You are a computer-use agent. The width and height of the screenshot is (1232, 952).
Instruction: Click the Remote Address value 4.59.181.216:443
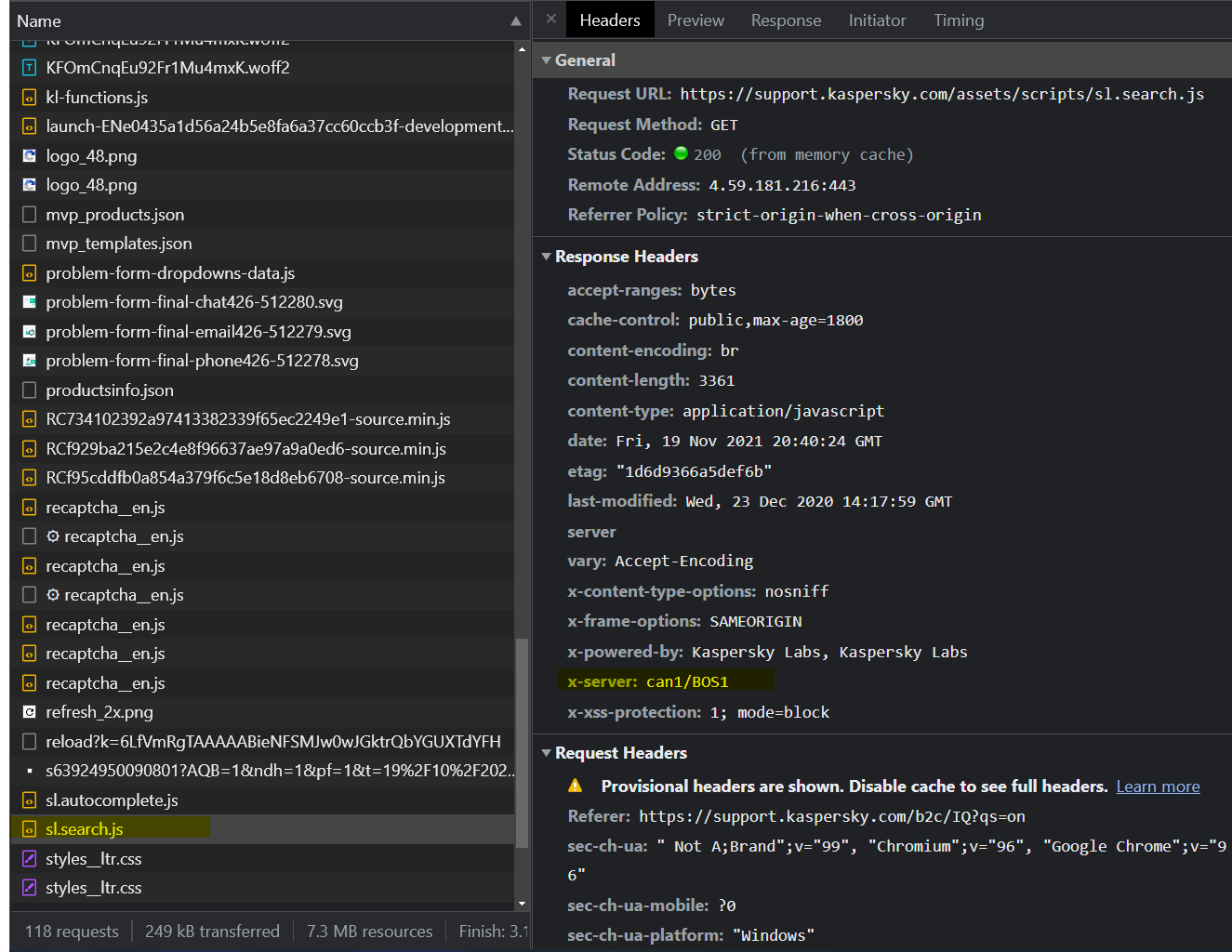point(782,186)
